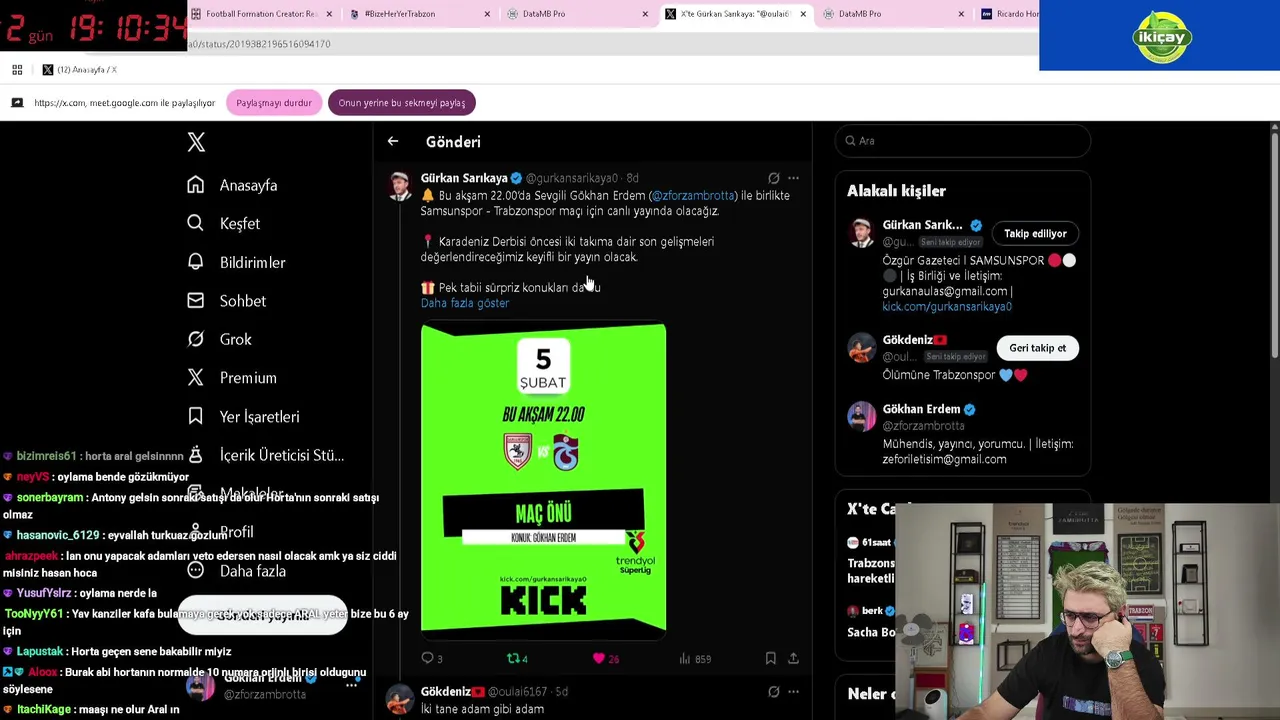Bookmark the Gürkan Sarıkaya post
Viewport: 1280px width, 720px height.
point(770,658)
